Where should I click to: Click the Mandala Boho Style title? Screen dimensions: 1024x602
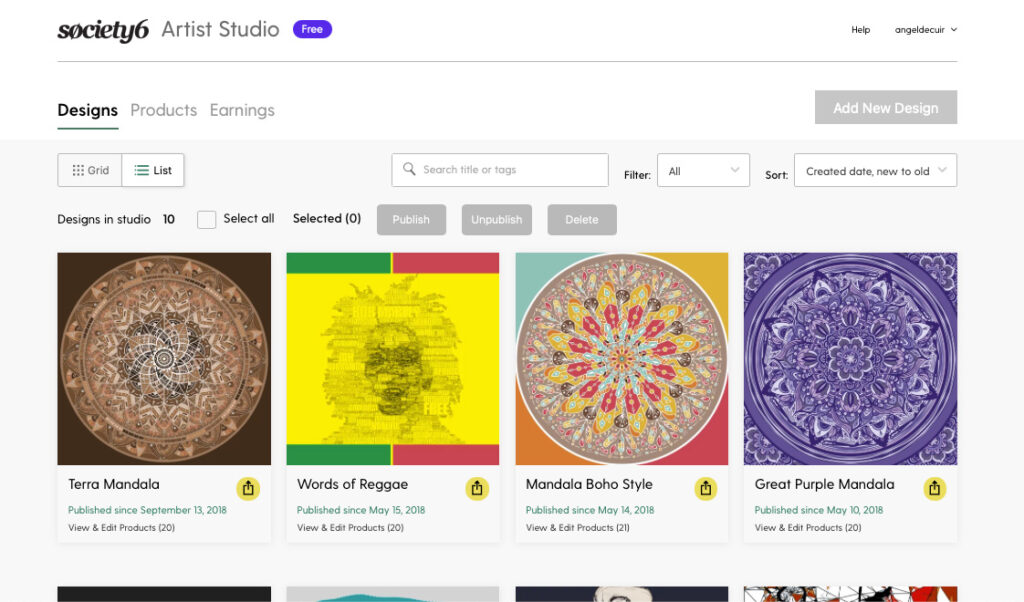point(589,484)
